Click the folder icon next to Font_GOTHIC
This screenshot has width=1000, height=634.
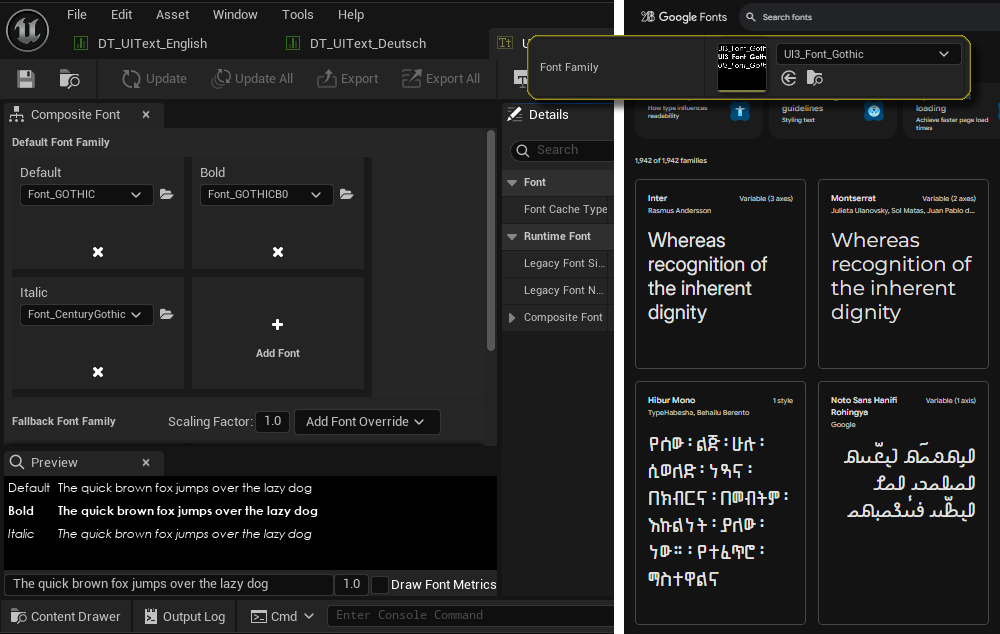[166, 195]
